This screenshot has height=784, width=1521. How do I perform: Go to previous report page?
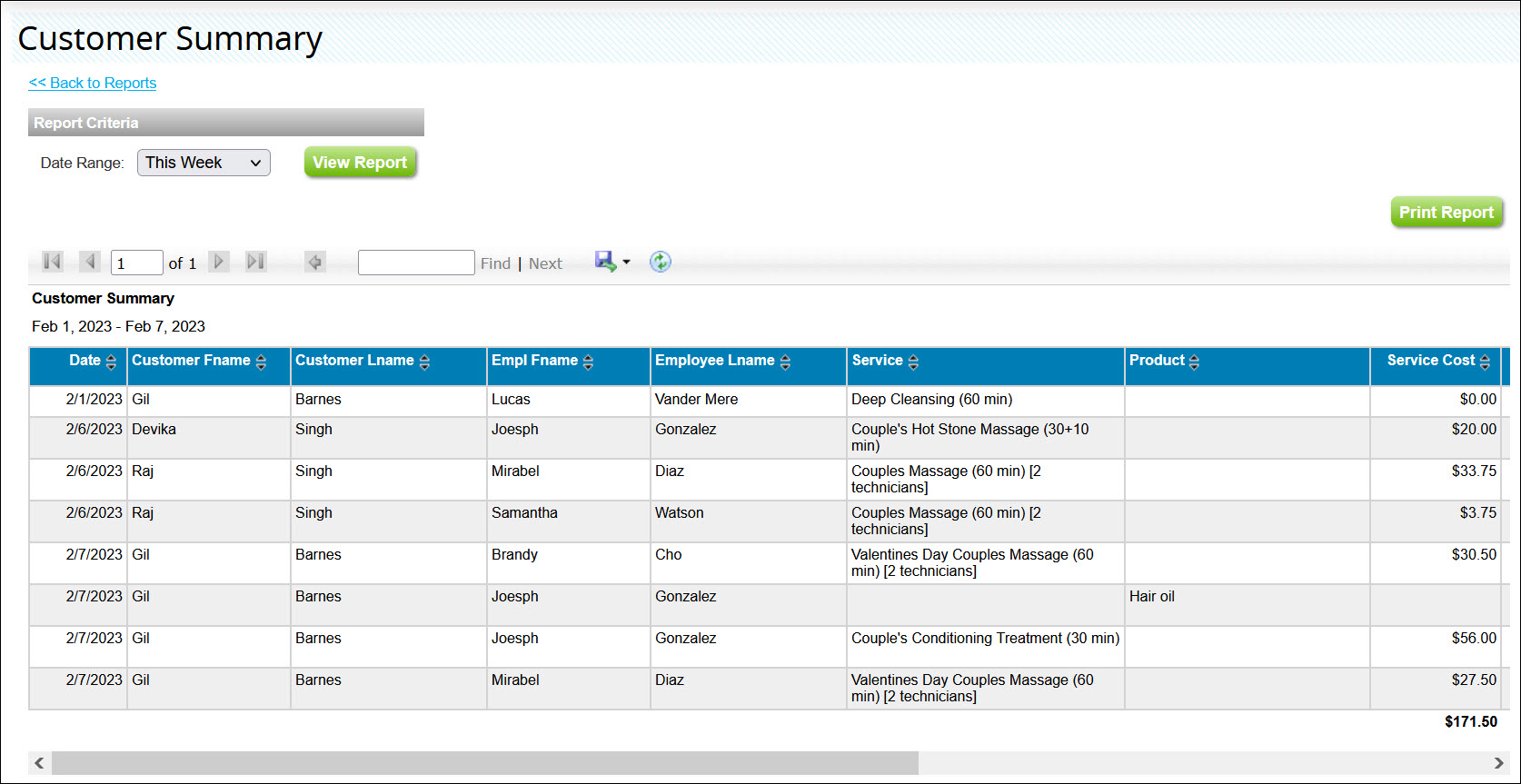click(90, 262)
